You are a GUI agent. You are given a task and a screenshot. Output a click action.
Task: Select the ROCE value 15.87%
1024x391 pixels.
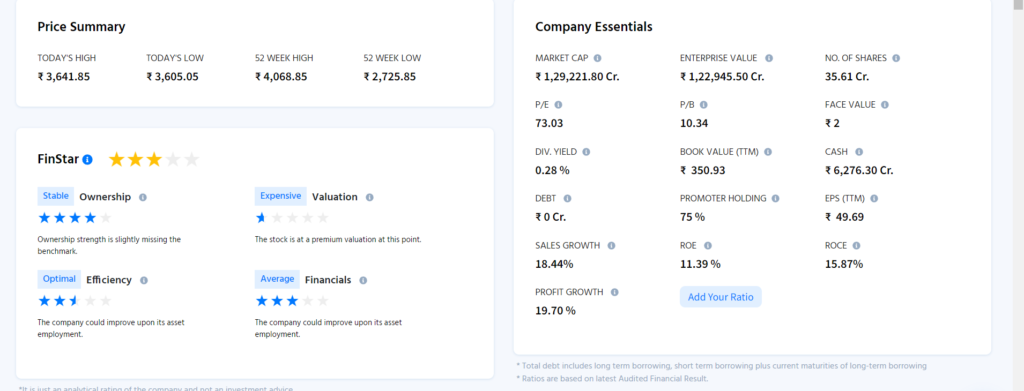pos(844,264)
